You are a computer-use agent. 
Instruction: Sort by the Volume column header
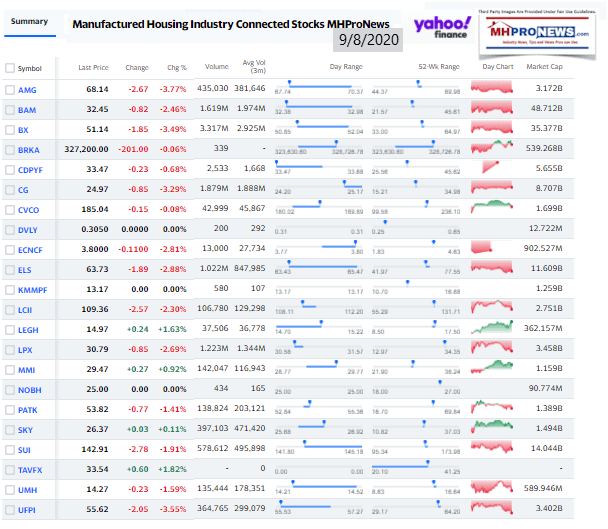(x=216, y=67)
